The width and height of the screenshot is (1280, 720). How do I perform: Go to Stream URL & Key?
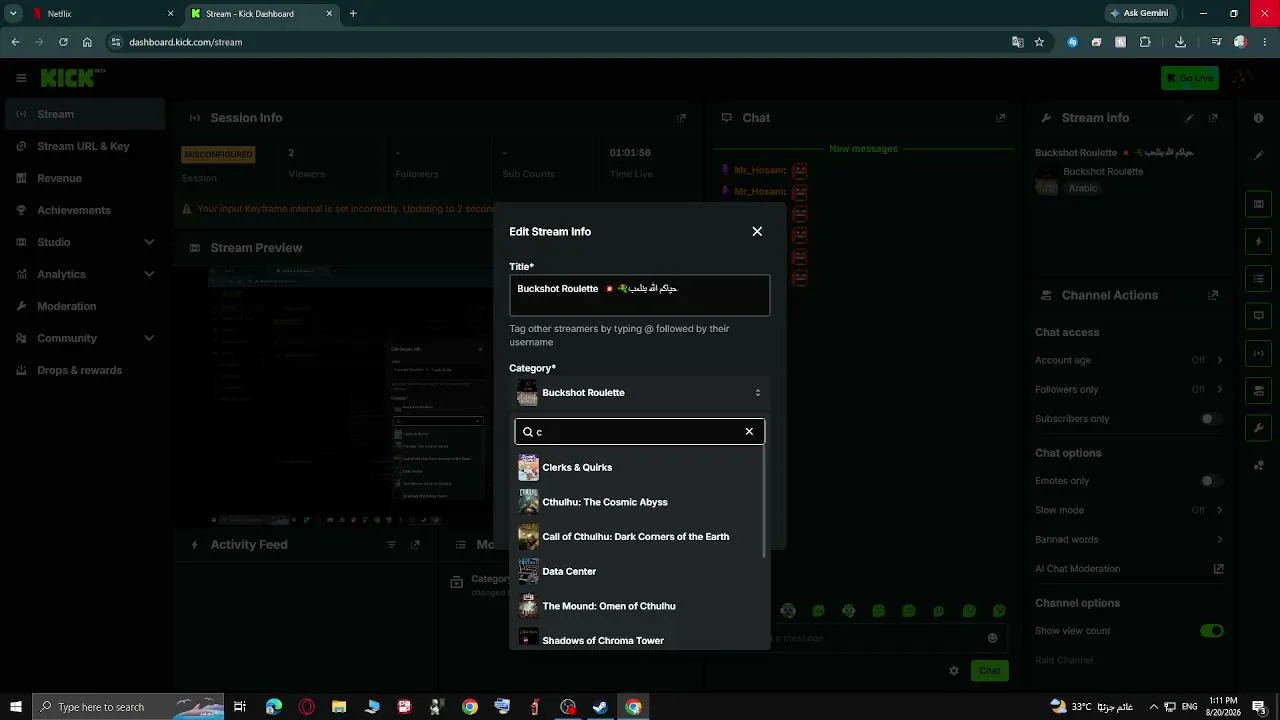pos(84,146)
